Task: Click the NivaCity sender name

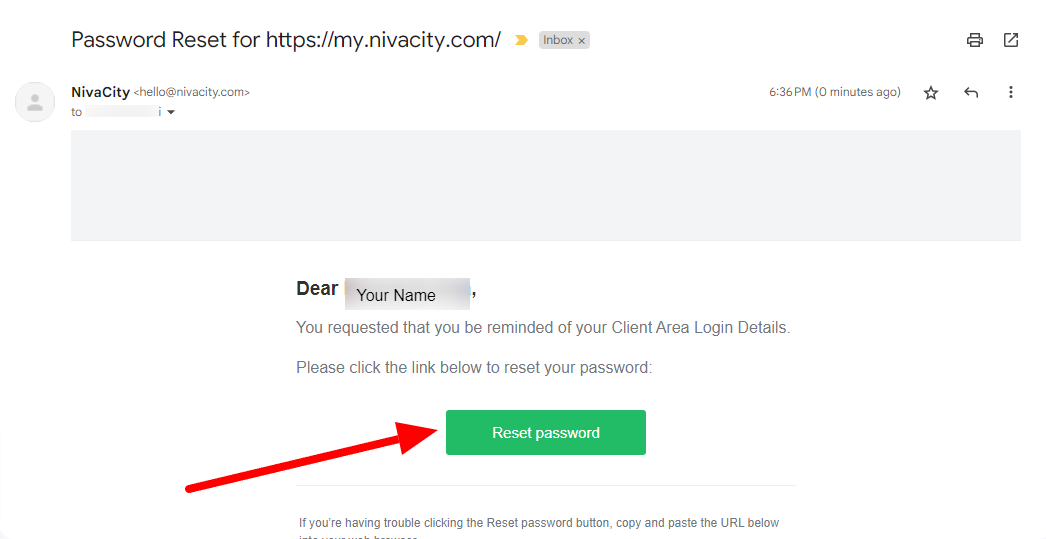Action: [100, 92]
